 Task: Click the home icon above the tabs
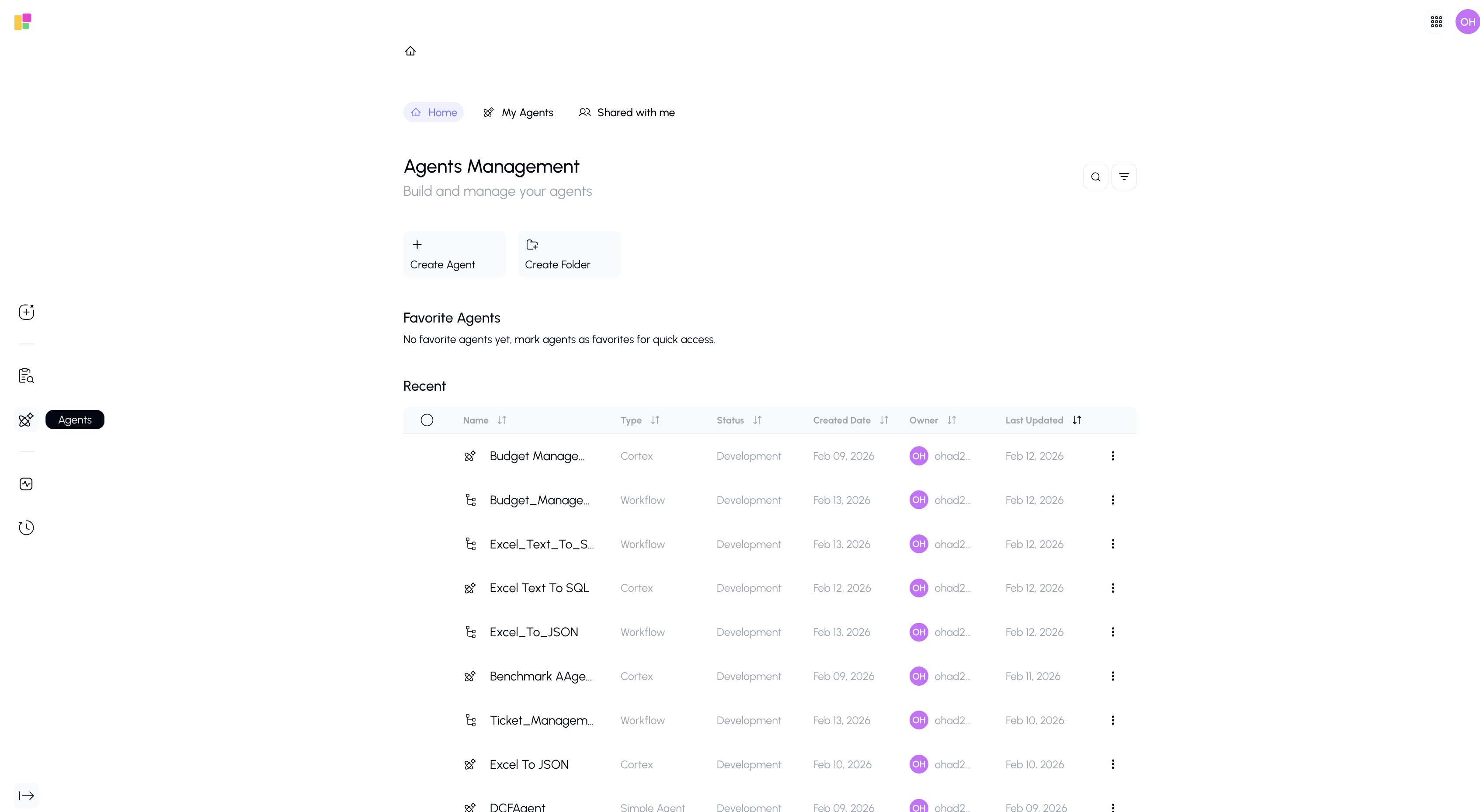[x=410, y=51]
